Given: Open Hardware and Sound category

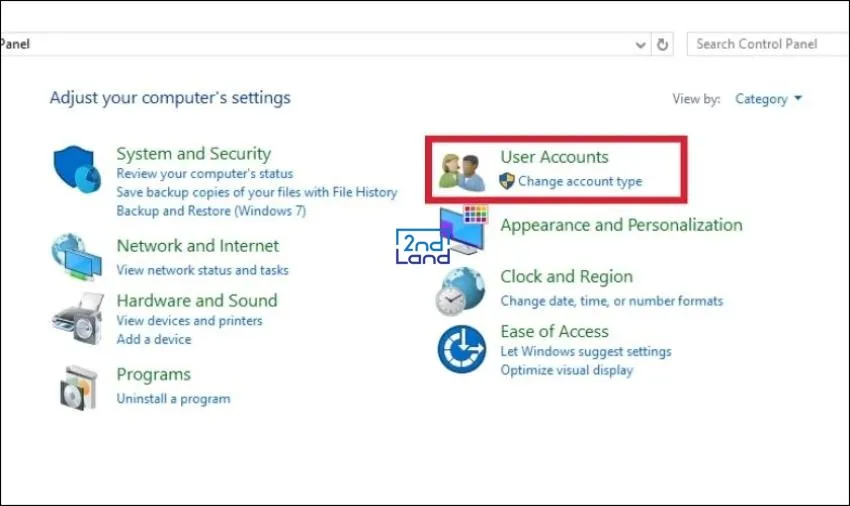Looking at the screenshot, I should click(197, 300).
